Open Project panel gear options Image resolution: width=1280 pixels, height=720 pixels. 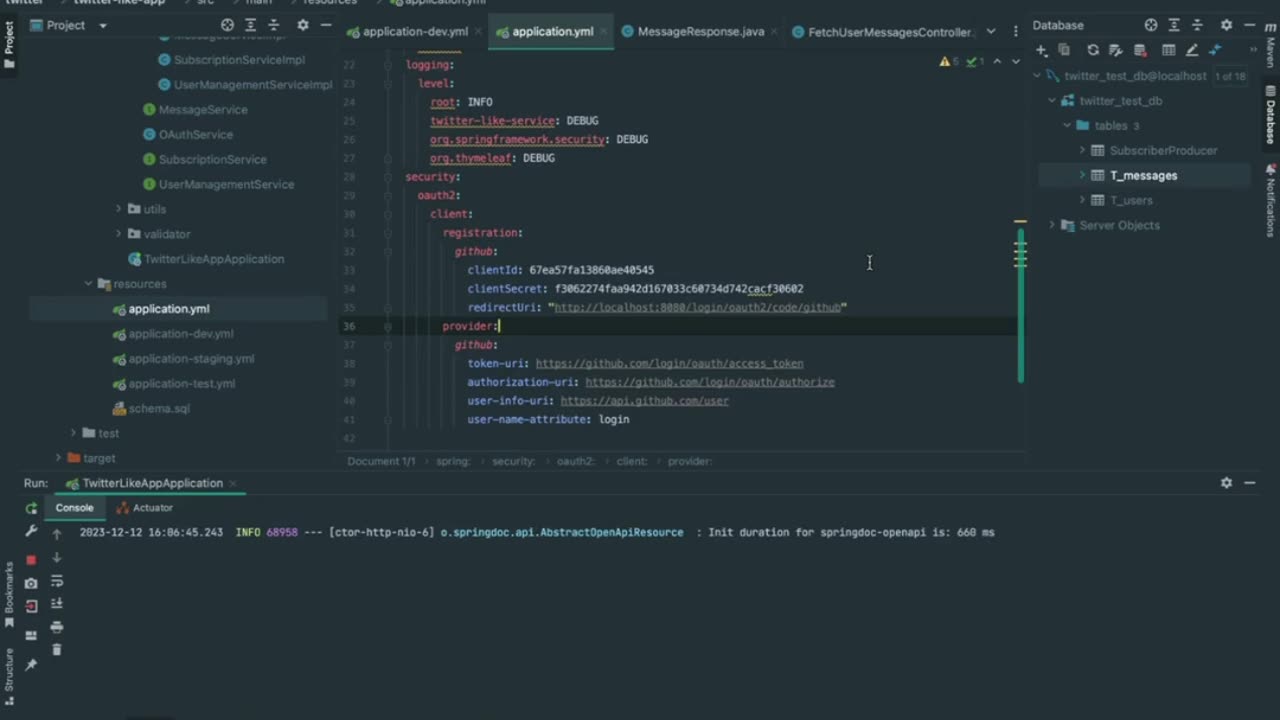coord(303,25)
